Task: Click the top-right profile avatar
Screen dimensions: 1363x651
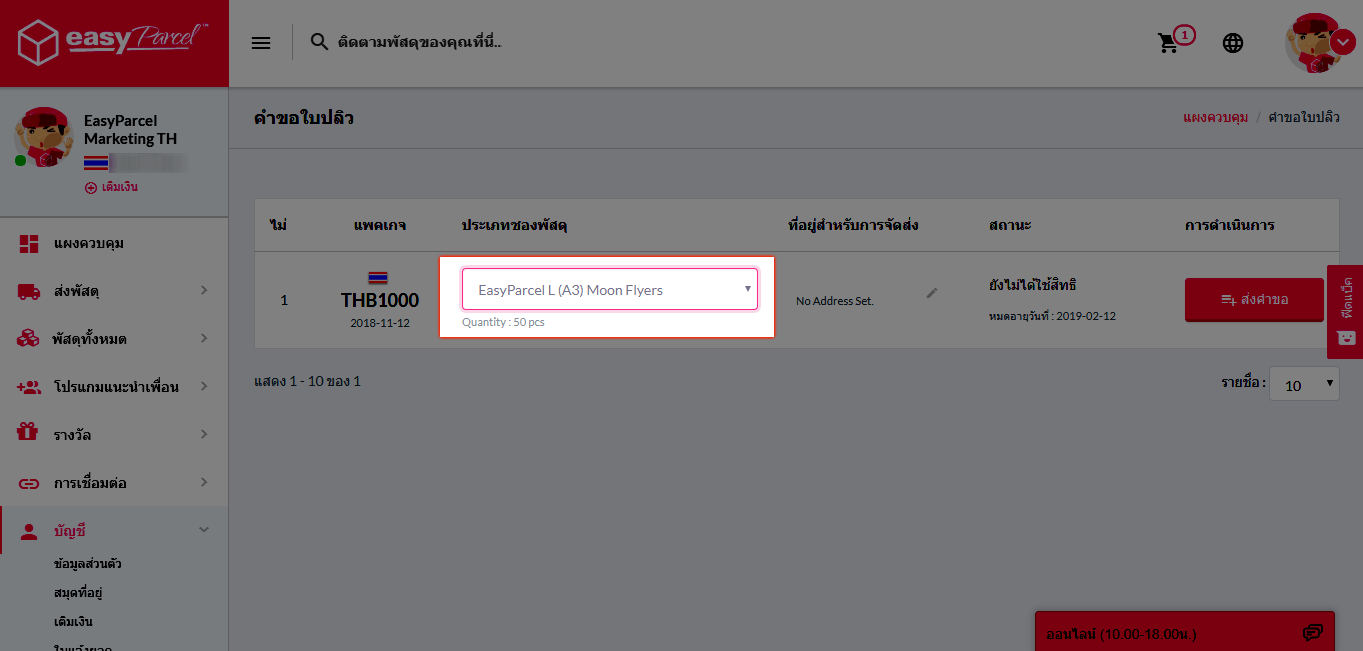Action: (1314, 43)
